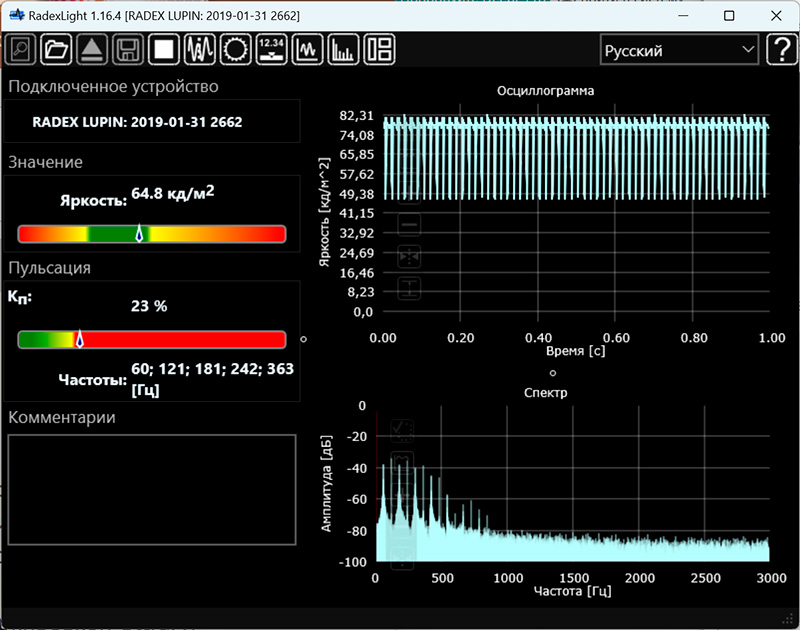The image size is (800, 630).
Task: Show the 12.34 numeric readout view
Action: tap(272, 49)
